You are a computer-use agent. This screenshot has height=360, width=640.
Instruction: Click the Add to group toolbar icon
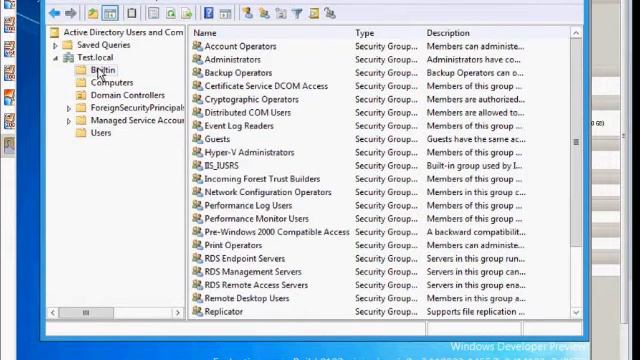click(x=330, y=13)
